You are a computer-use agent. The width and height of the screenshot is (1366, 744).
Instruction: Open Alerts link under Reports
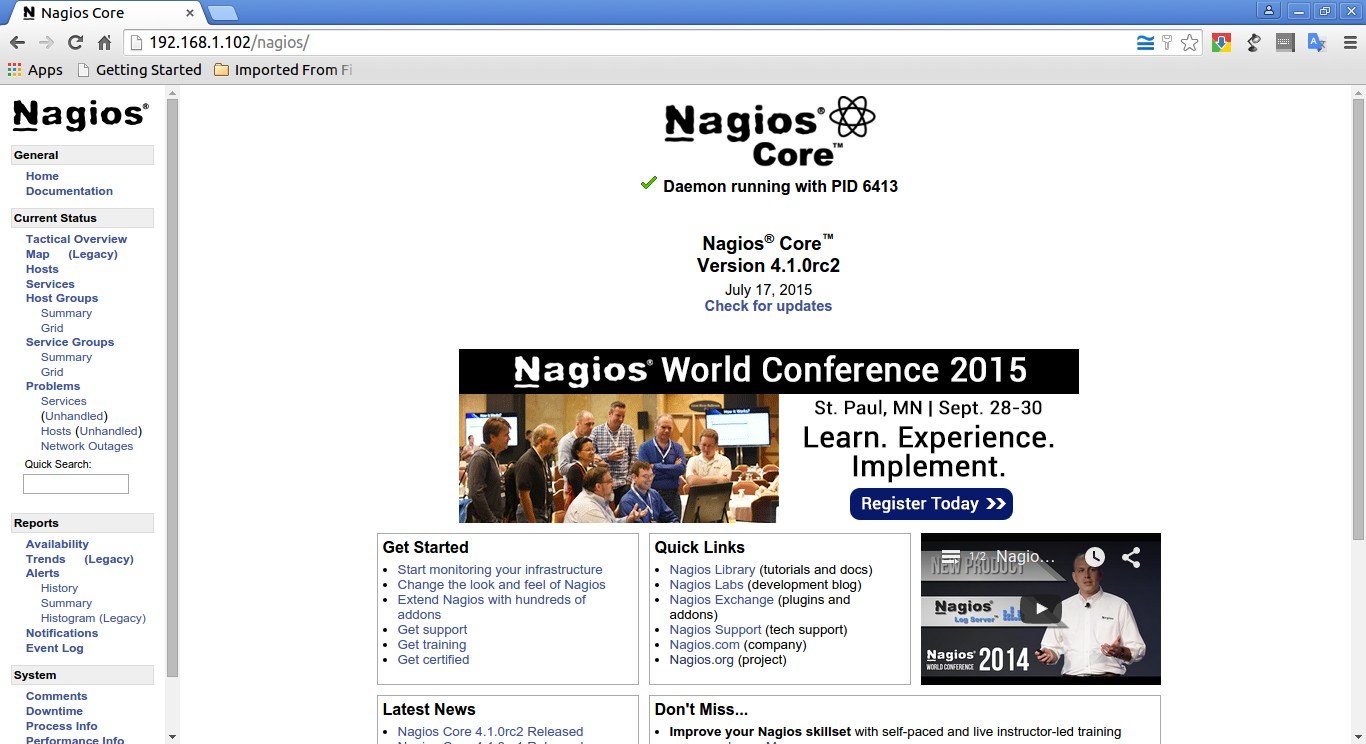(42, 573)
